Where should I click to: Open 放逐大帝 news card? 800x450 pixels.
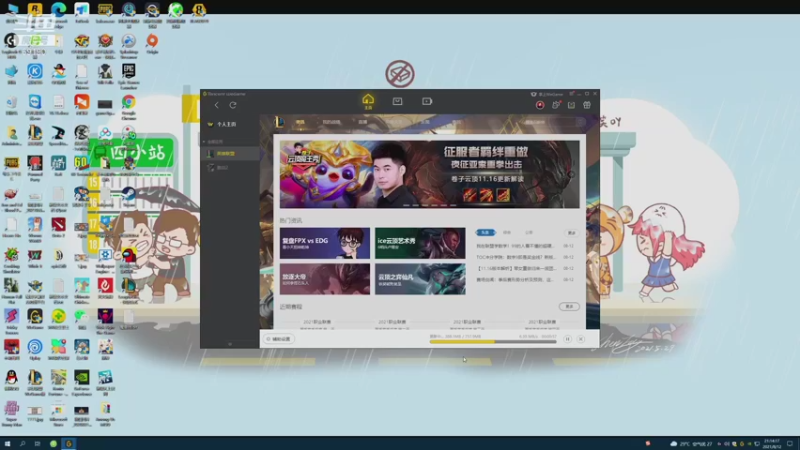pyautogui.click(x=325, y=279)
